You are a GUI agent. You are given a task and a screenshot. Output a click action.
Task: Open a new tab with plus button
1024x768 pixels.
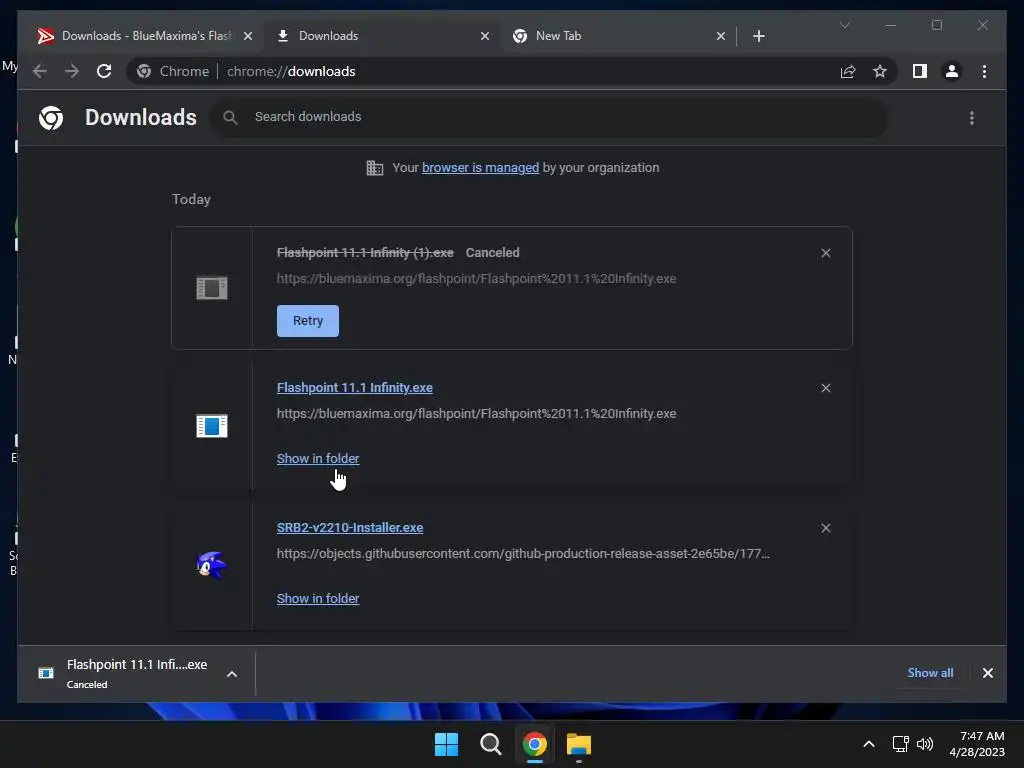coord(758,36)
